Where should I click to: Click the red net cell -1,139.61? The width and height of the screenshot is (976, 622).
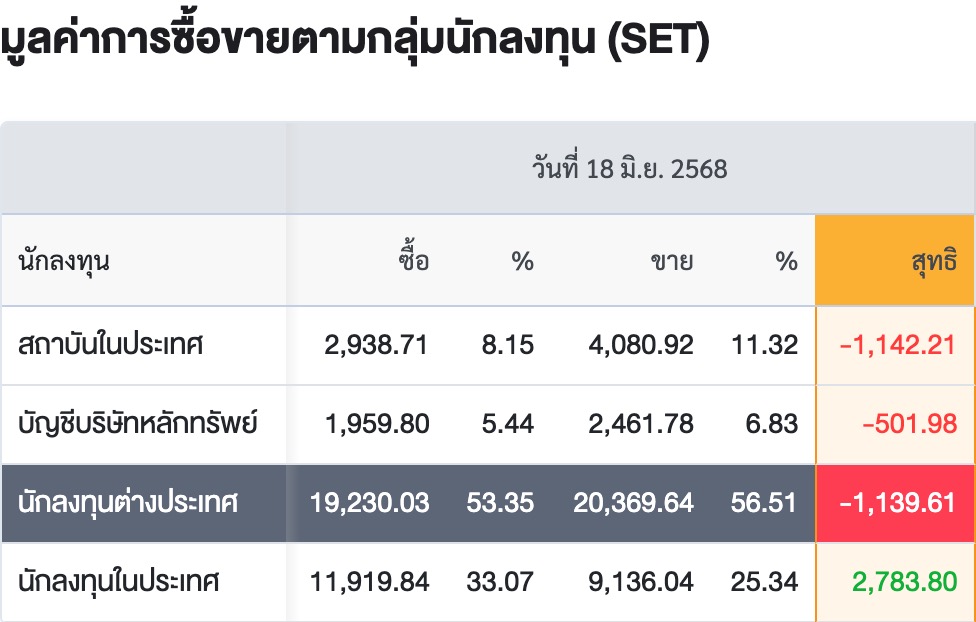pos(895,503)
